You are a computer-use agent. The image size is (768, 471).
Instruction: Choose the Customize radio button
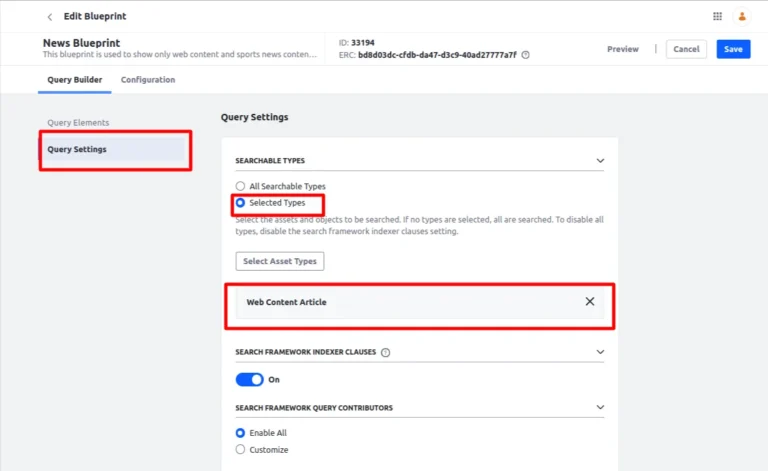[240, 449]
